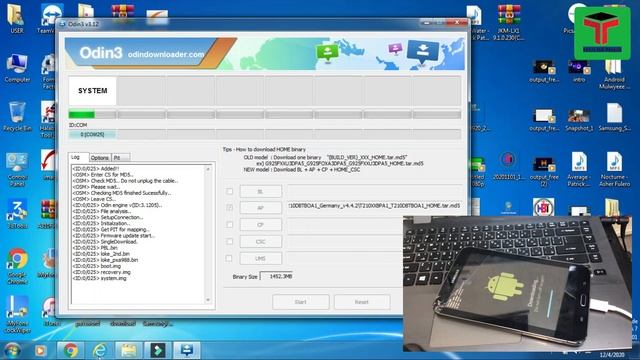This screenshot has height=360, width=640.
Task: Click the log scrollbar up arrow
Action: [x=208, y=169]
